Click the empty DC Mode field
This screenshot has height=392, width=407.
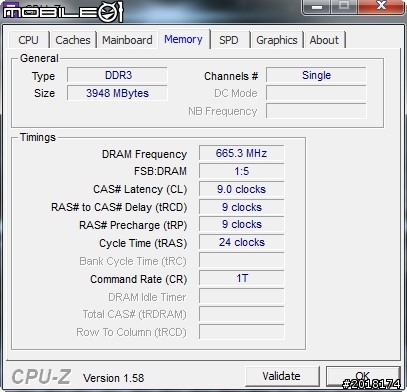point(316,93)
